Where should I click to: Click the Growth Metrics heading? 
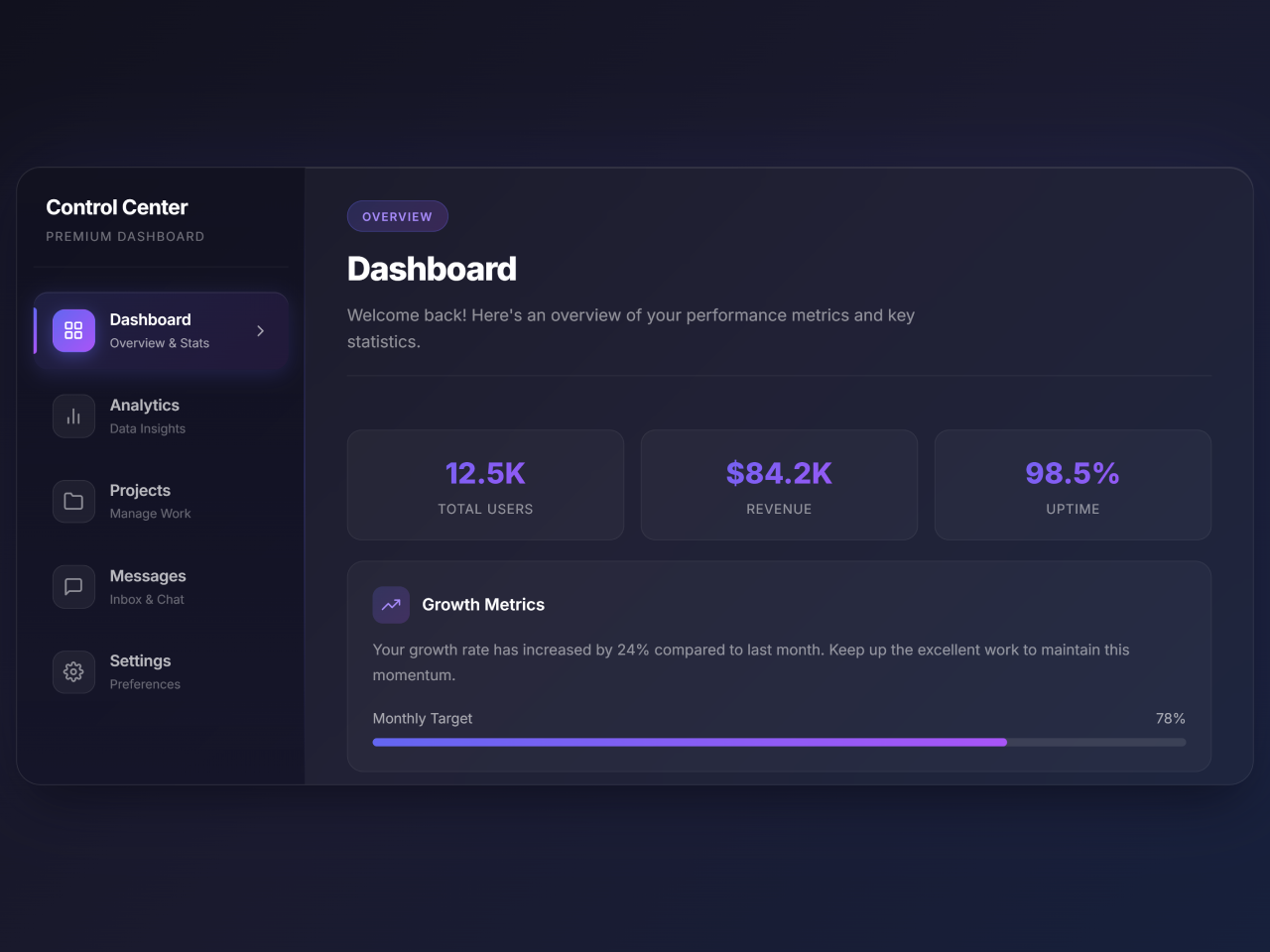pyautogui.click(x=483, y=605)
